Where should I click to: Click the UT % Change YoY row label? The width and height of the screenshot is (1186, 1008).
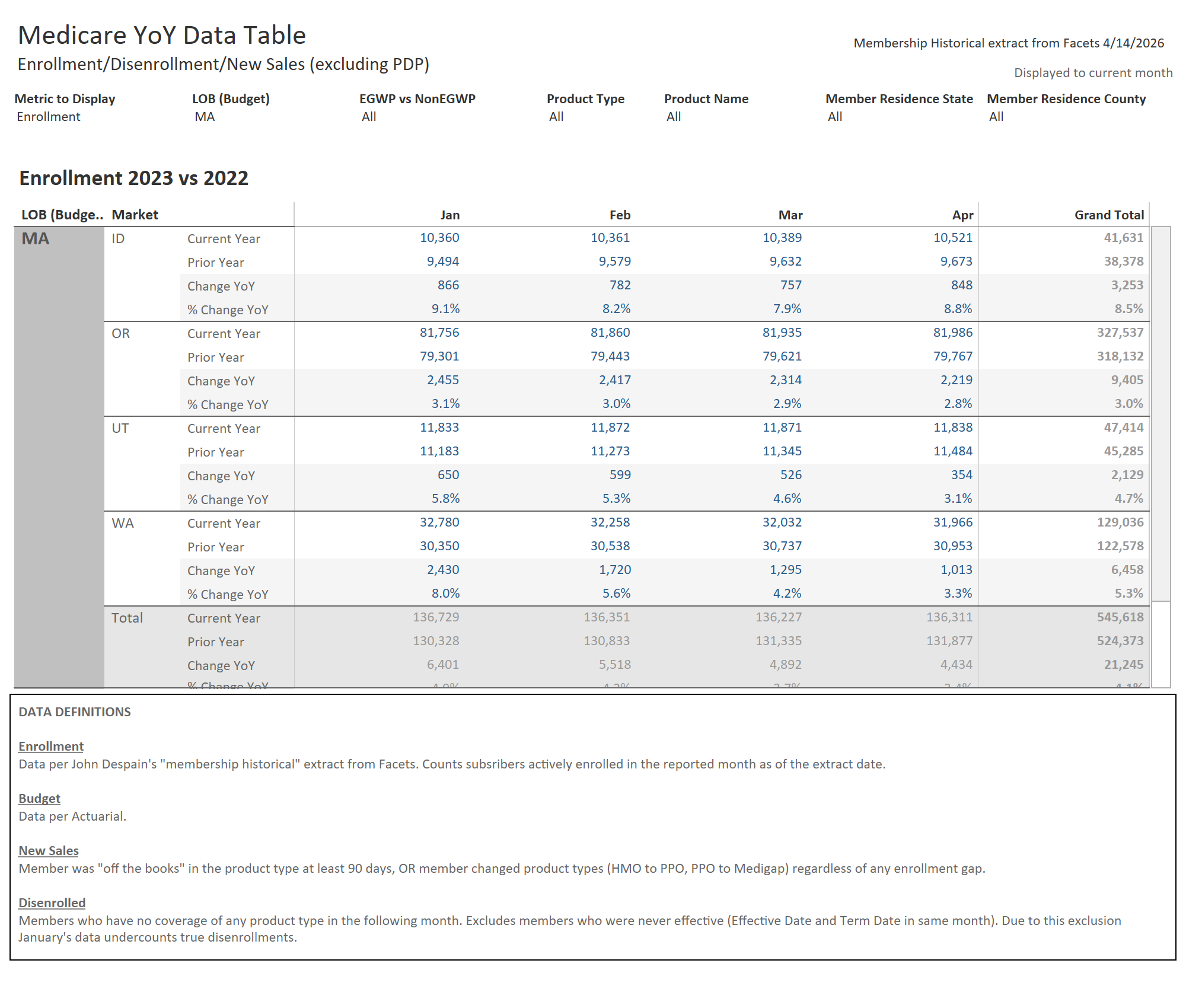pos(228,499)
